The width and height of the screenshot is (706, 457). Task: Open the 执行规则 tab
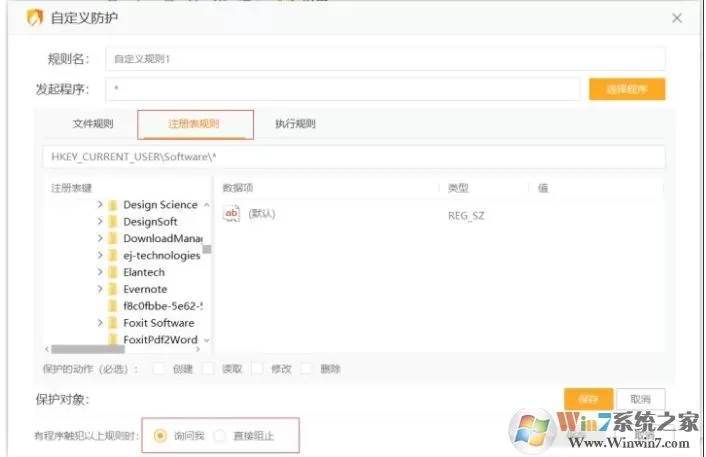tap(295, 124)
